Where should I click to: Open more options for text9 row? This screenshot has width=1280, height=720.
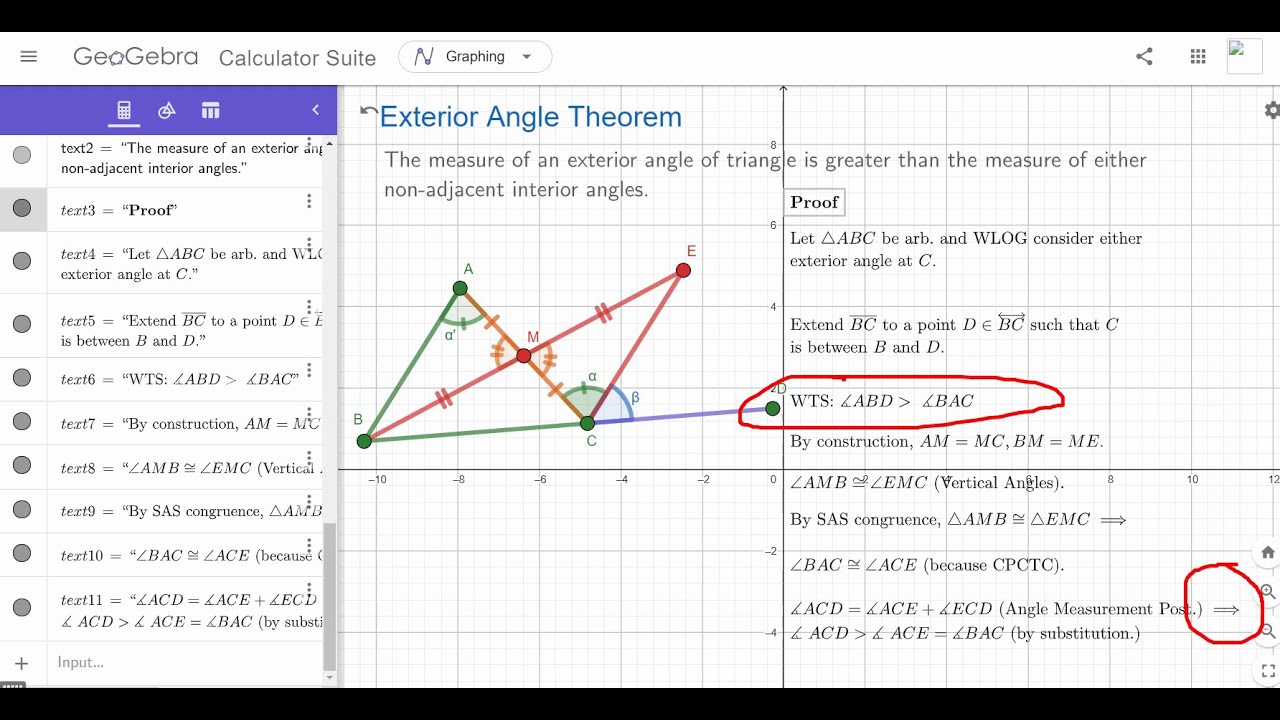click(309, 502)
